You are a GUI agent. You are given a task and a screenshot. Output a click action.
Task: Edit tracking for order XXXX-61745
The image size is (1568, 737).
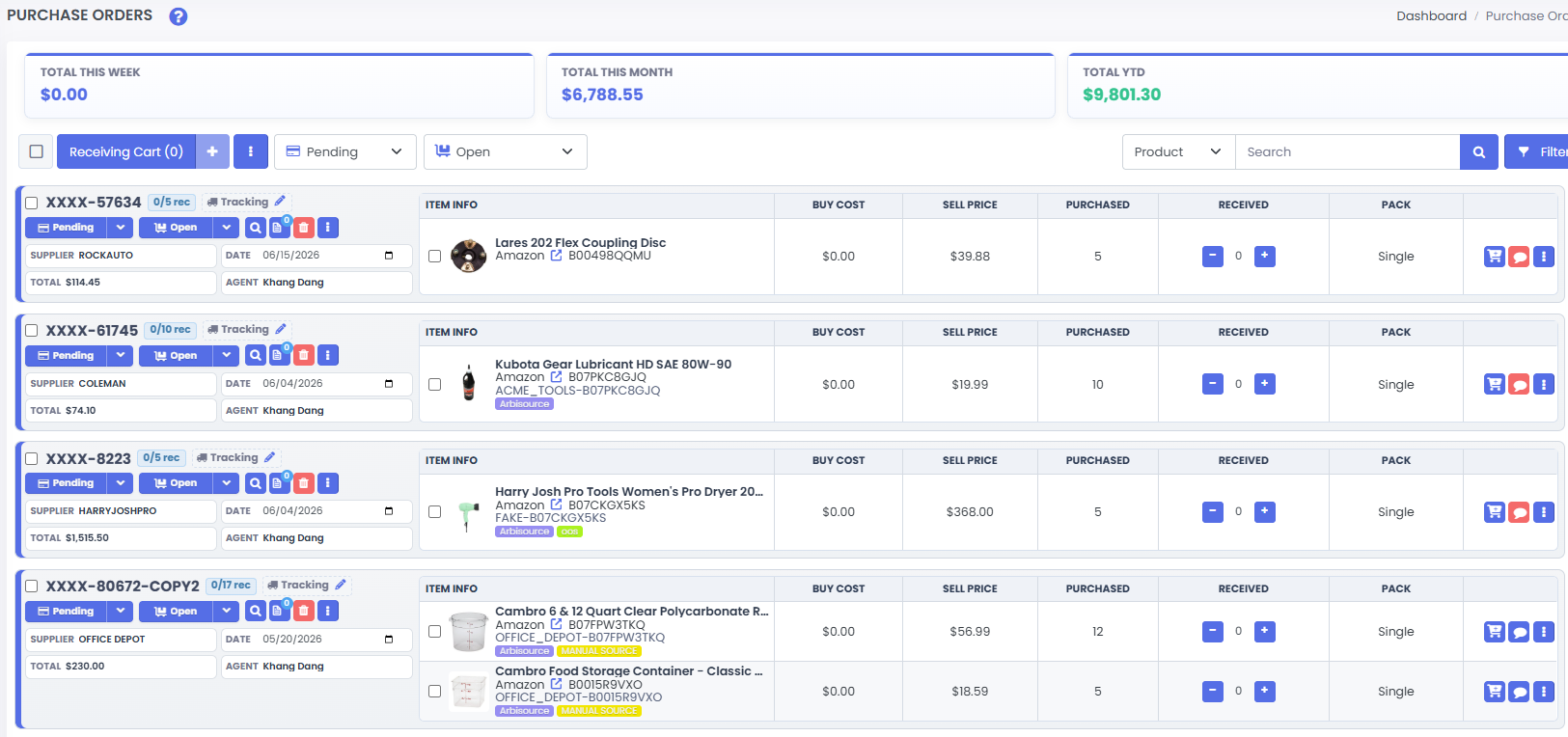click(x=281, y=329)
